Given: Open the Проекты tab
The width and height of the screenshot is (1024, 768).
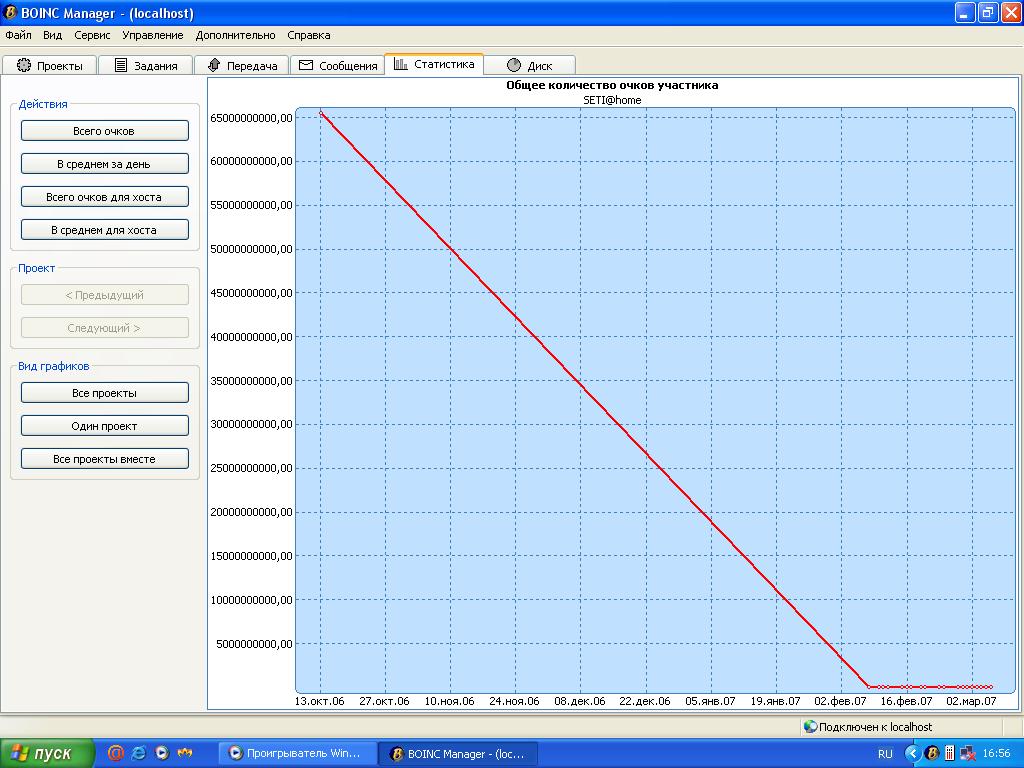Looking at the screenshot, I should tap(50, 65).
